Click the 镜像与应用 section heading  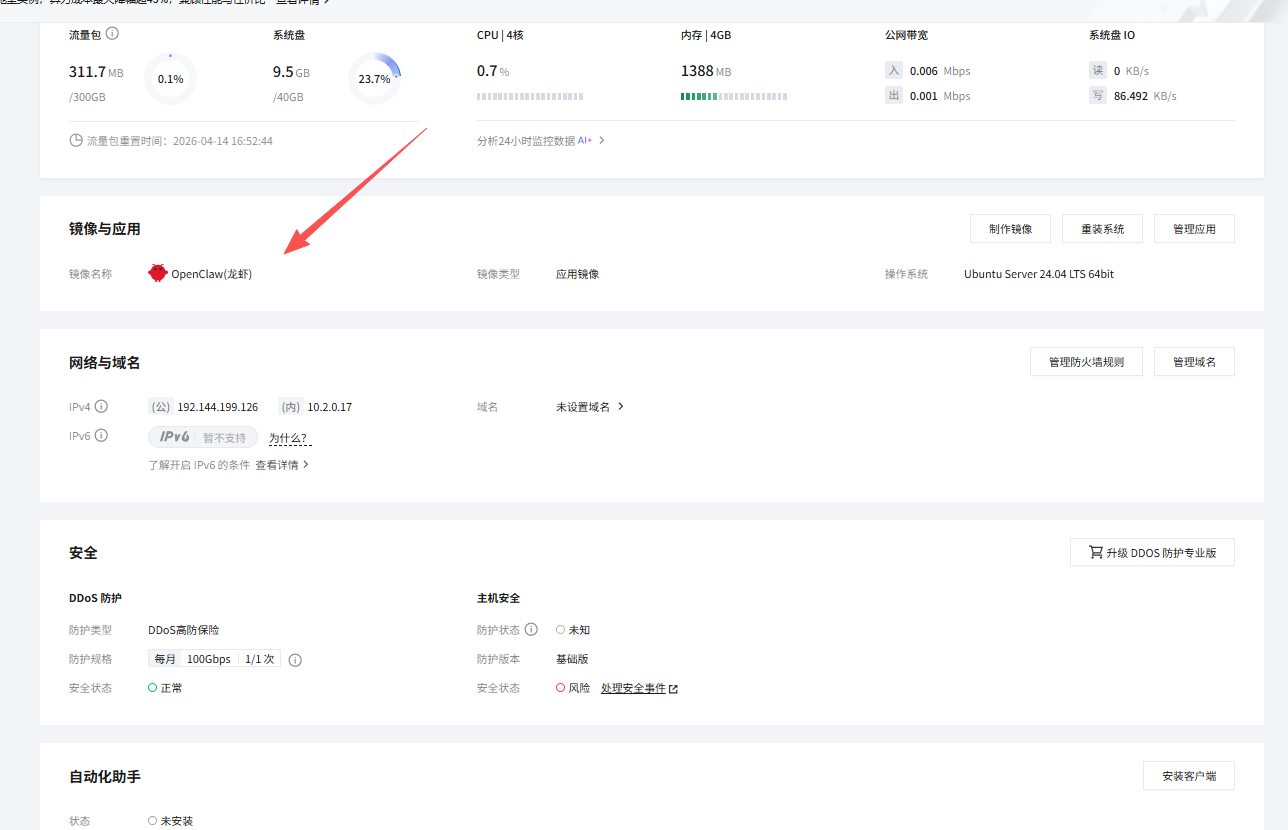pos(105,229)
